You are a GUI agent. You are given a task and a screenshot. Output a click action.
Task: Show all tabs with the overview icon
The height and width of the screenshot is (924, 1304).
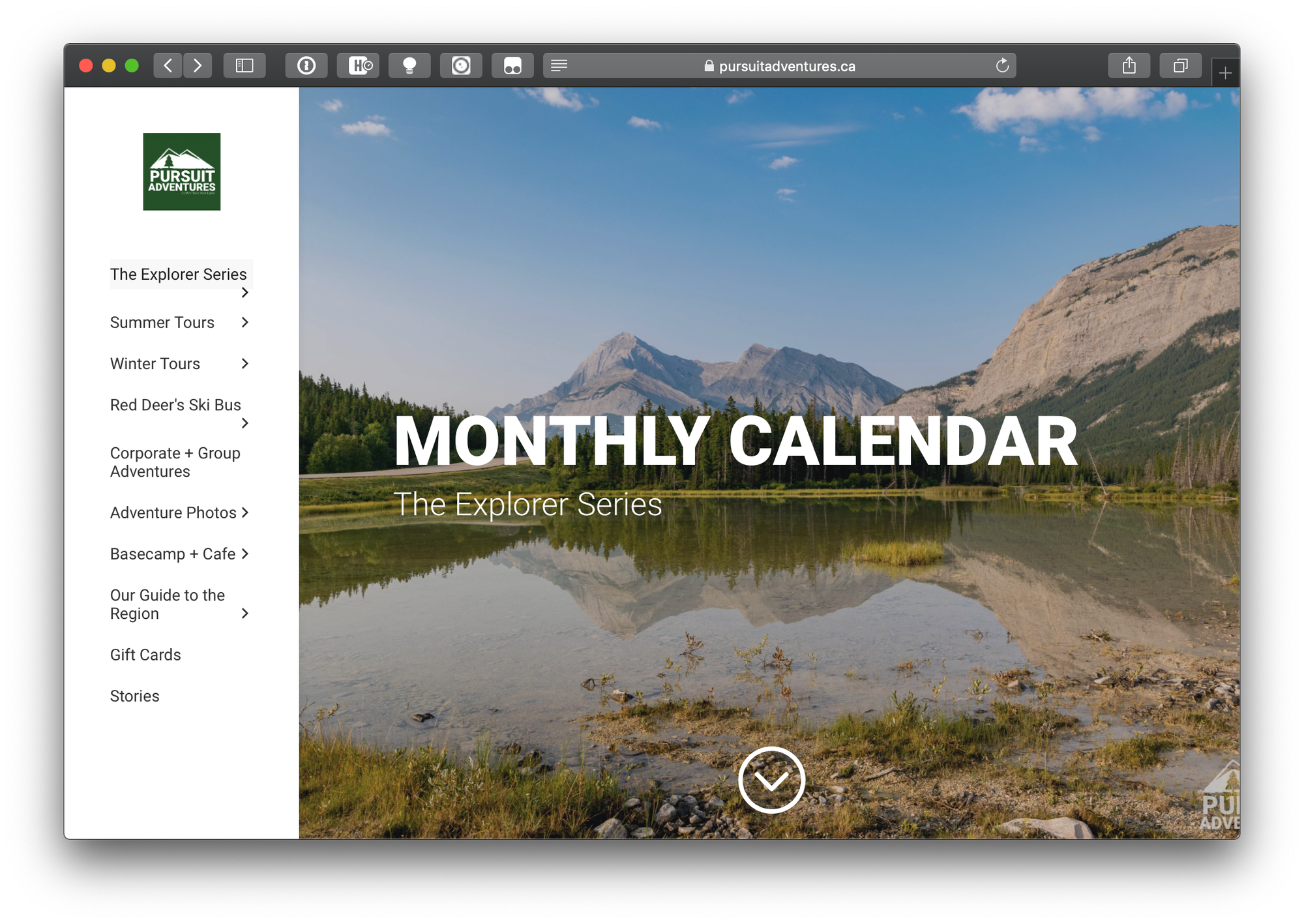[x=1180, y=65]
